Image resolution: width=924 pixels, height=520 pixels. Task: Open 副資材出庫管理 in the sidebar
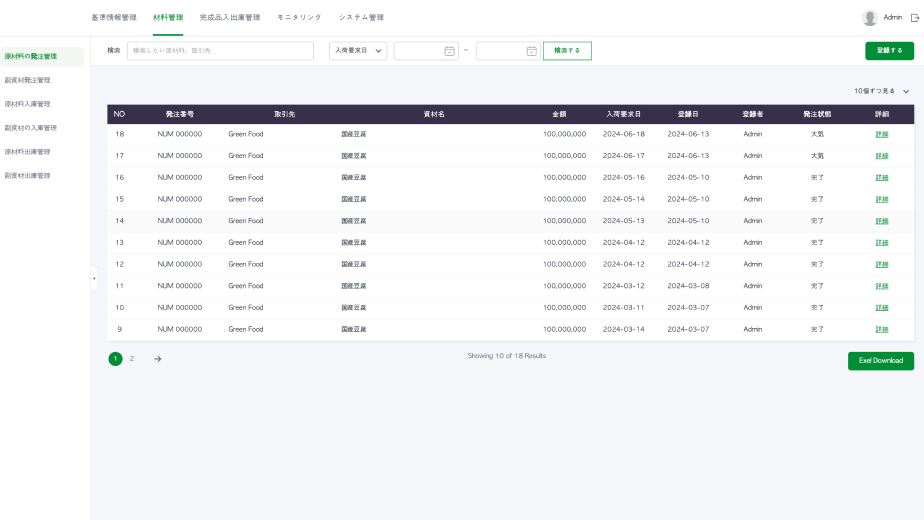(x=27, y=176)
